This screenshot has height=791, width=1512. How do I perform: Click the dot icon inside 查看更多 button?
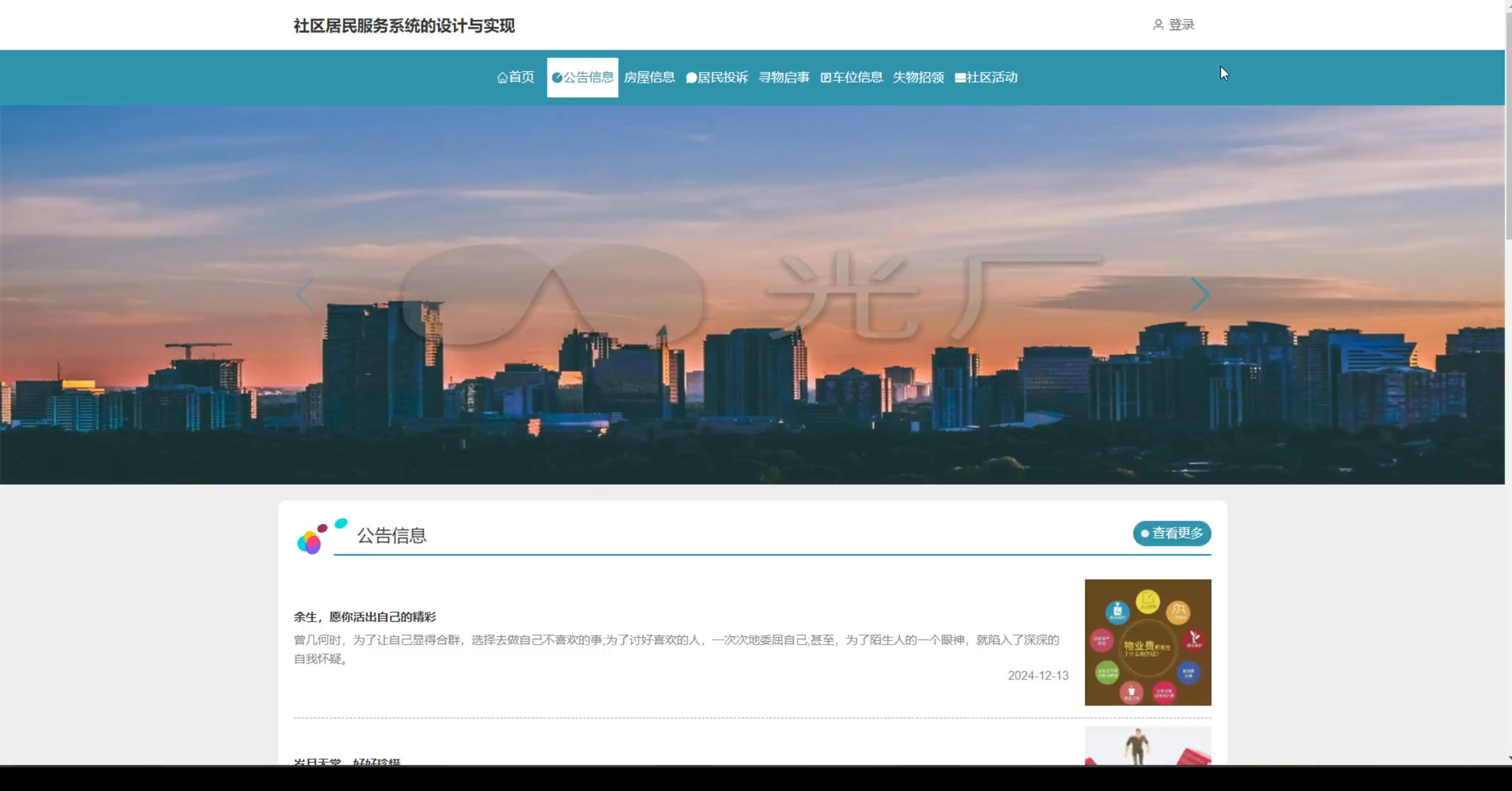pyautogui.click(x=1145, y=534)
